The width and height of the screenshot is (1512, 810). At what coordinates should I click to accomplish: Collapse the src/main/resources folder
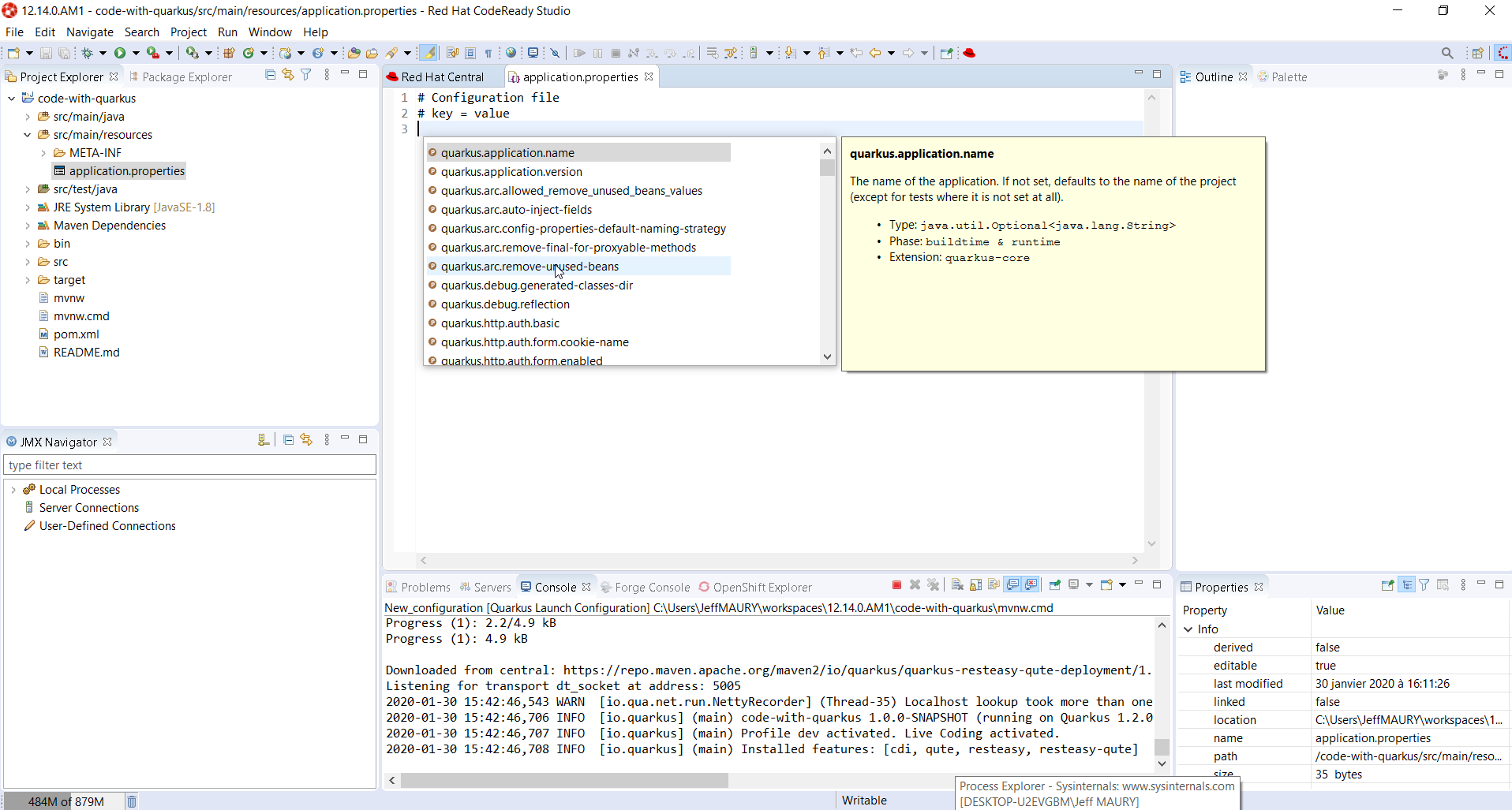click(x=28, y=135)
